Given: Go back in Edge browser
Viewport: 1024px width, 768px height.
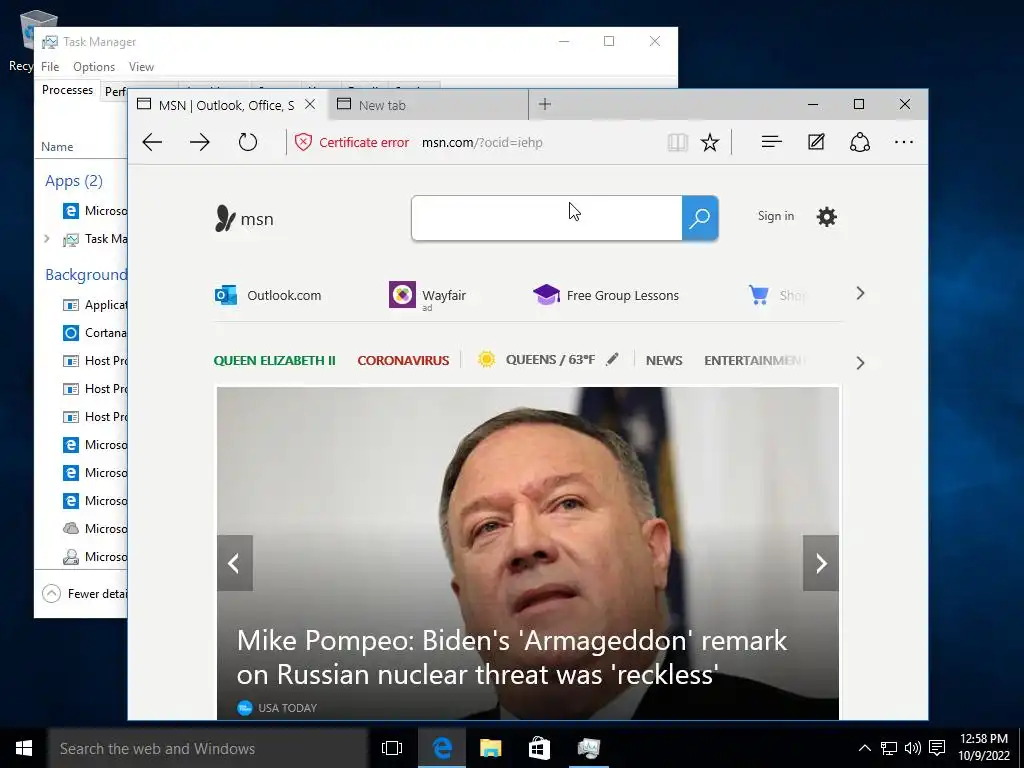Looking at the screenshot, I should (152, 142).
